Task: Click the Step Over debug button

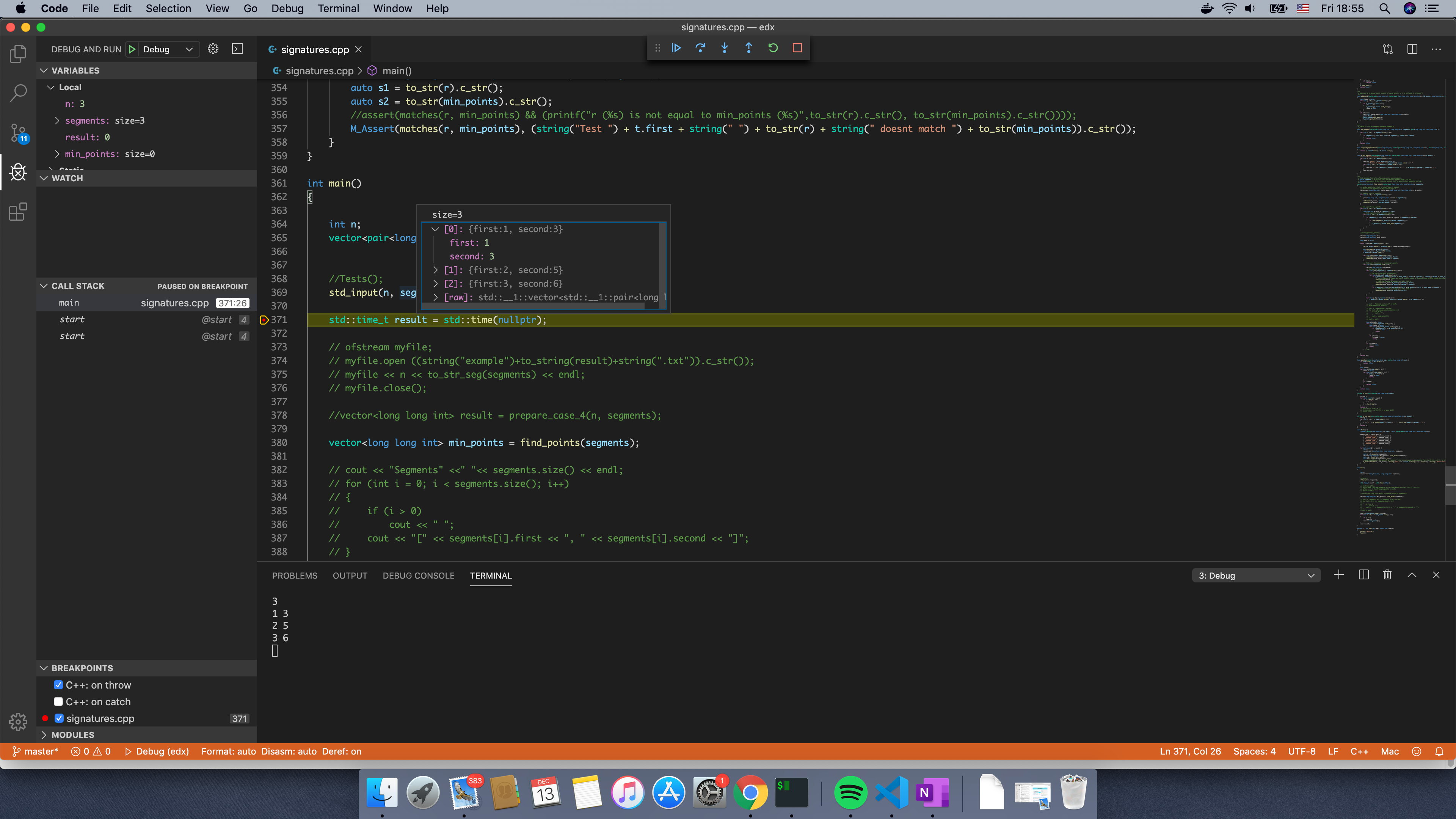Action: click(700, 48)
